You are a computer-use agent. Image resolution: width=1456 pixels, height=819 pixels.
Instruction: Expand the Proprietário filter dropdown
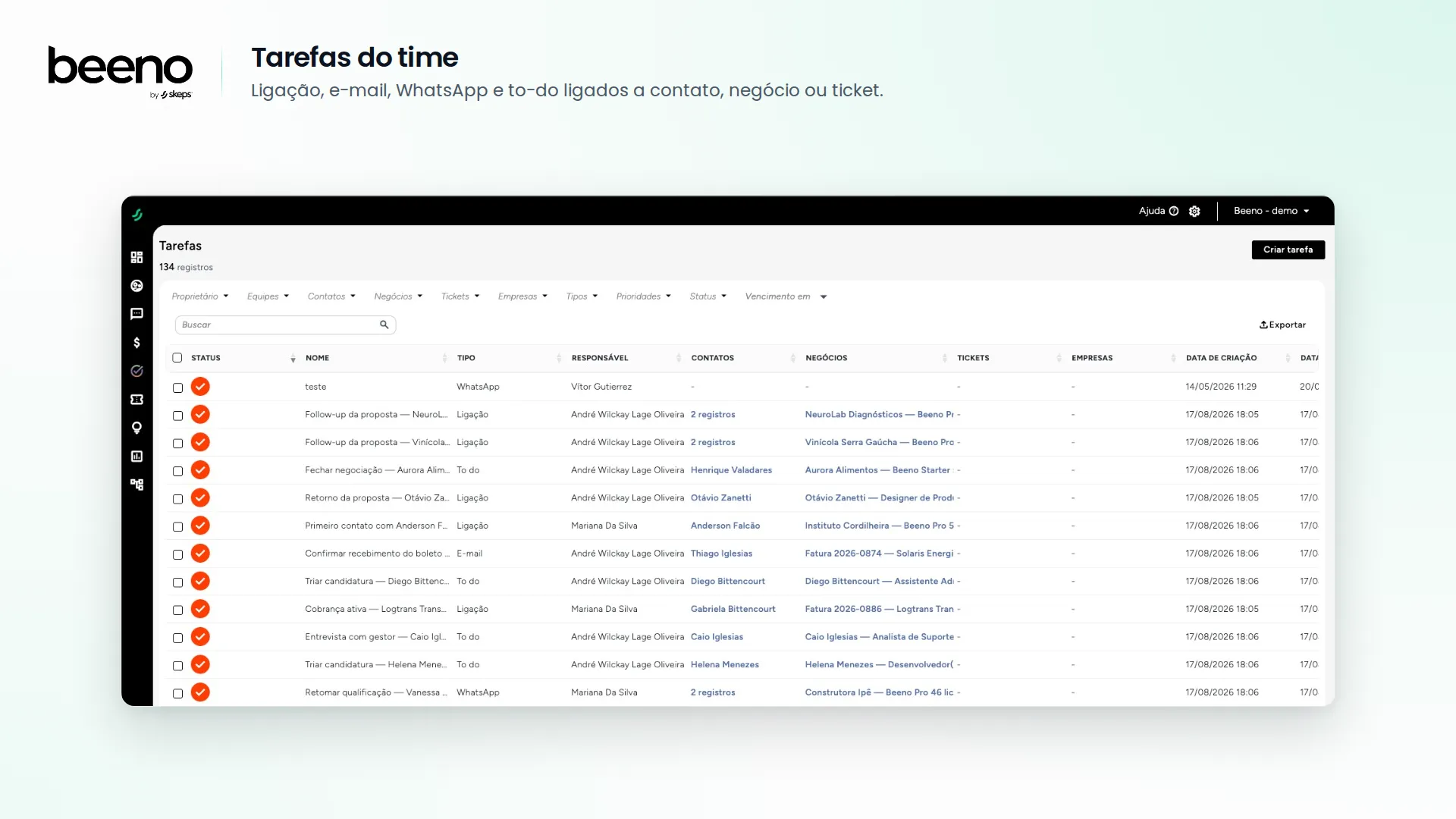(200, 297)
